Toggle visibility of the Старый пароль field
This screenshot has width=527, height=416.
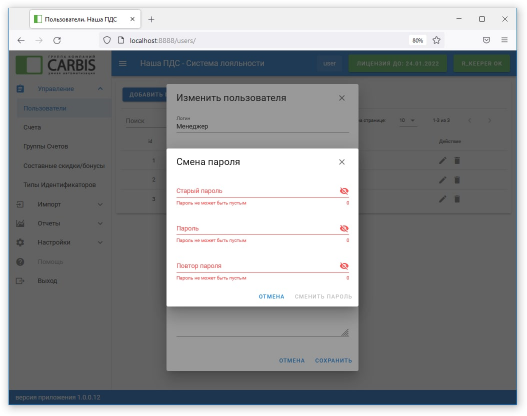(x=344, y=191)
